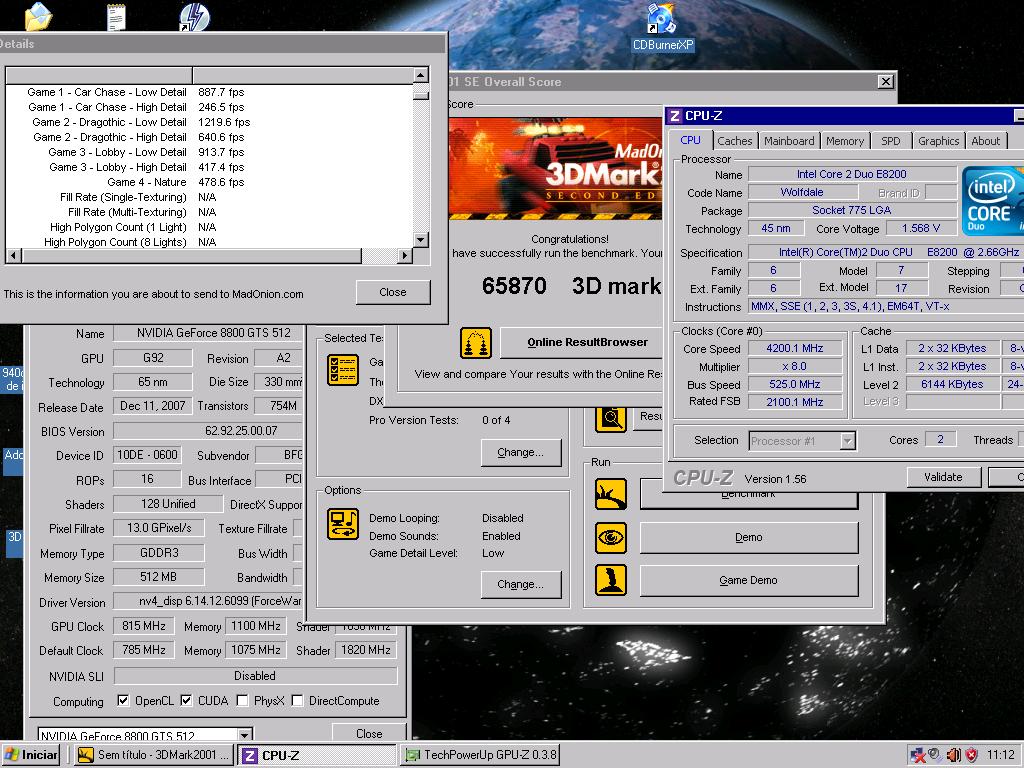Click the Iniciar Start button
This screenshot has height=768, width=1024.
[x=31, y=755]
